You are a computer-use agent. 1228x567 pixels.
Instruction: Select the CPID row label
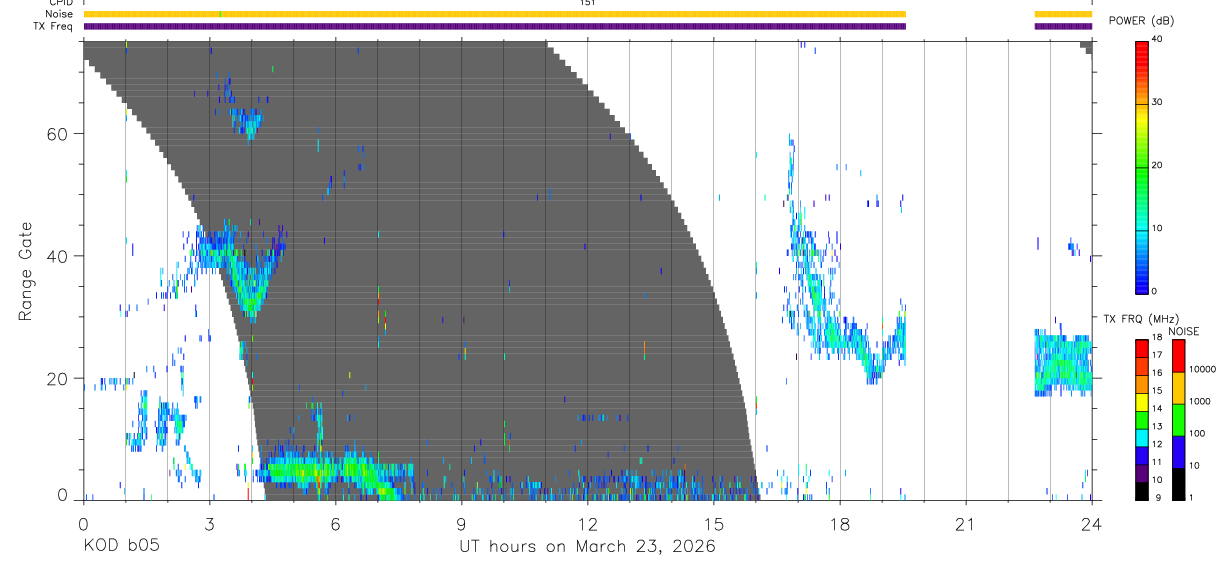coord(61,3)
